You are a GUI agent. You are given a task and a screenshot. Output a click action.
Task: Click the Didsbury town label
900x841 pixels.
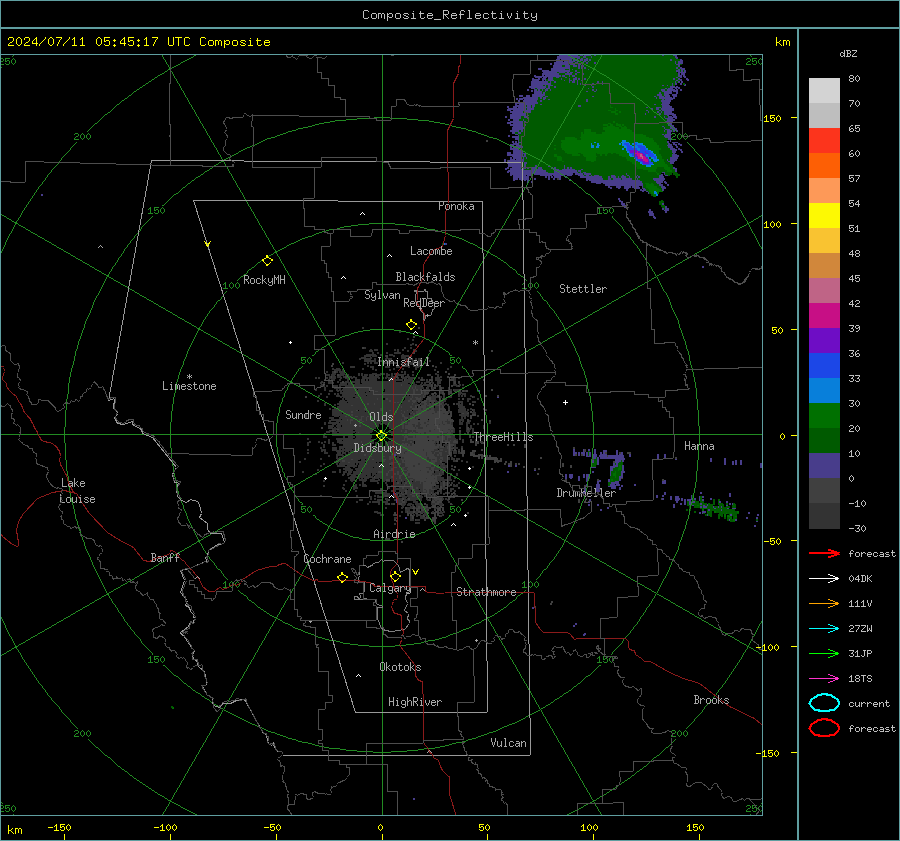[377, 448]
